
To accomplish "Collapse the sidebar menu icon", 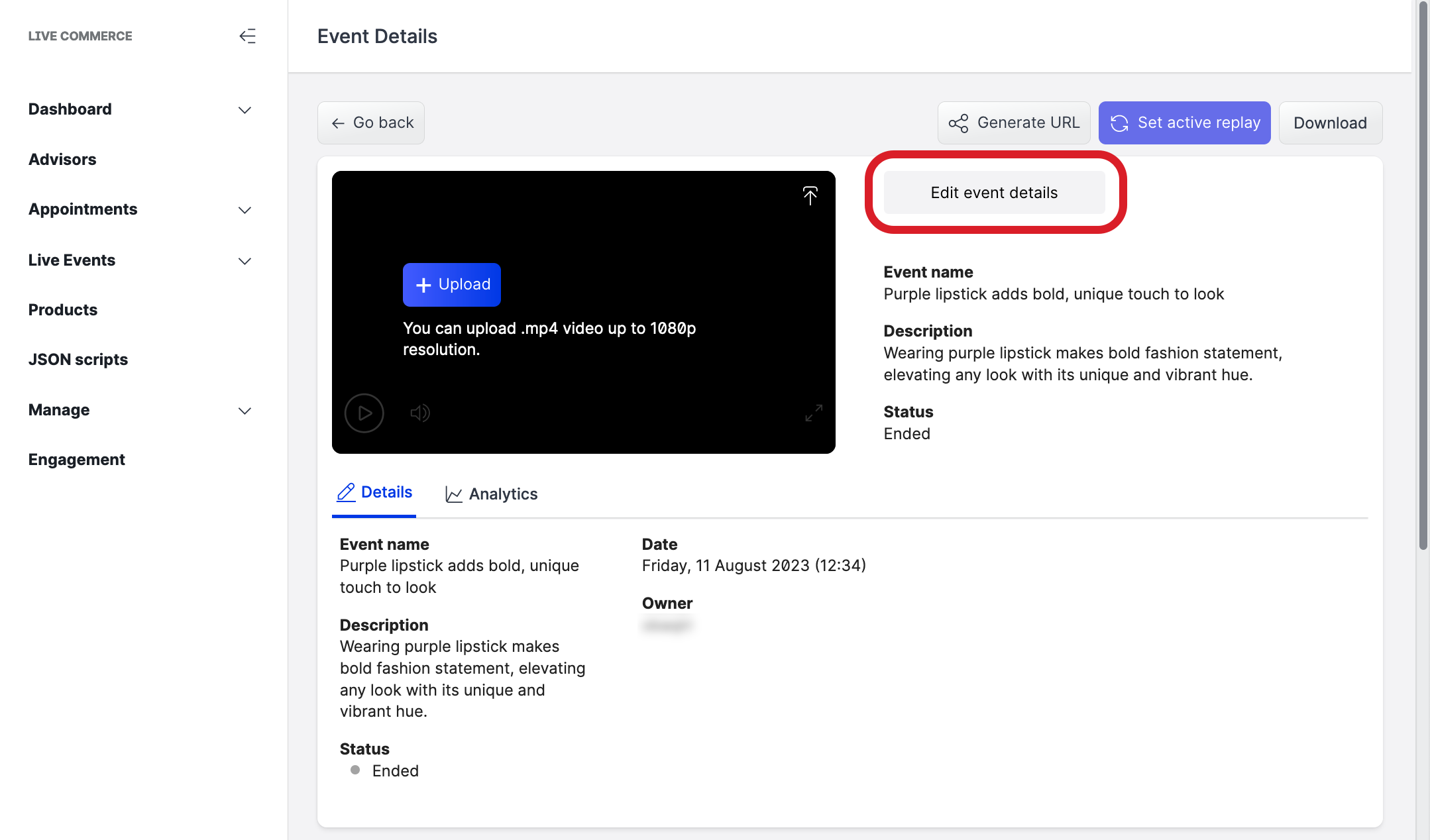I will coord(247,36).
